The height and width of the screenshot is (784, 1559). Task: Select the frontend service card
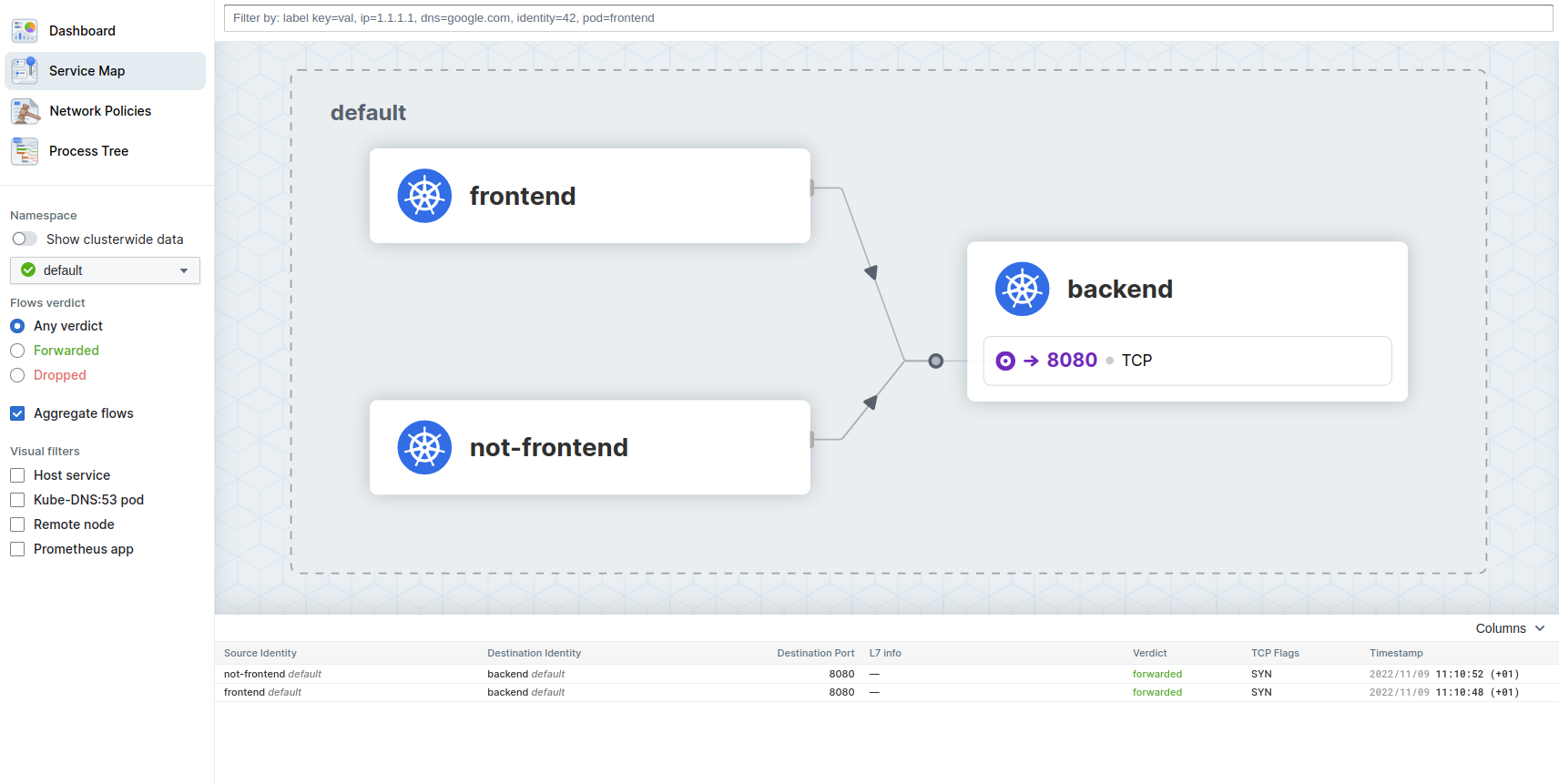pyautogui.click(x=590, y=196)
